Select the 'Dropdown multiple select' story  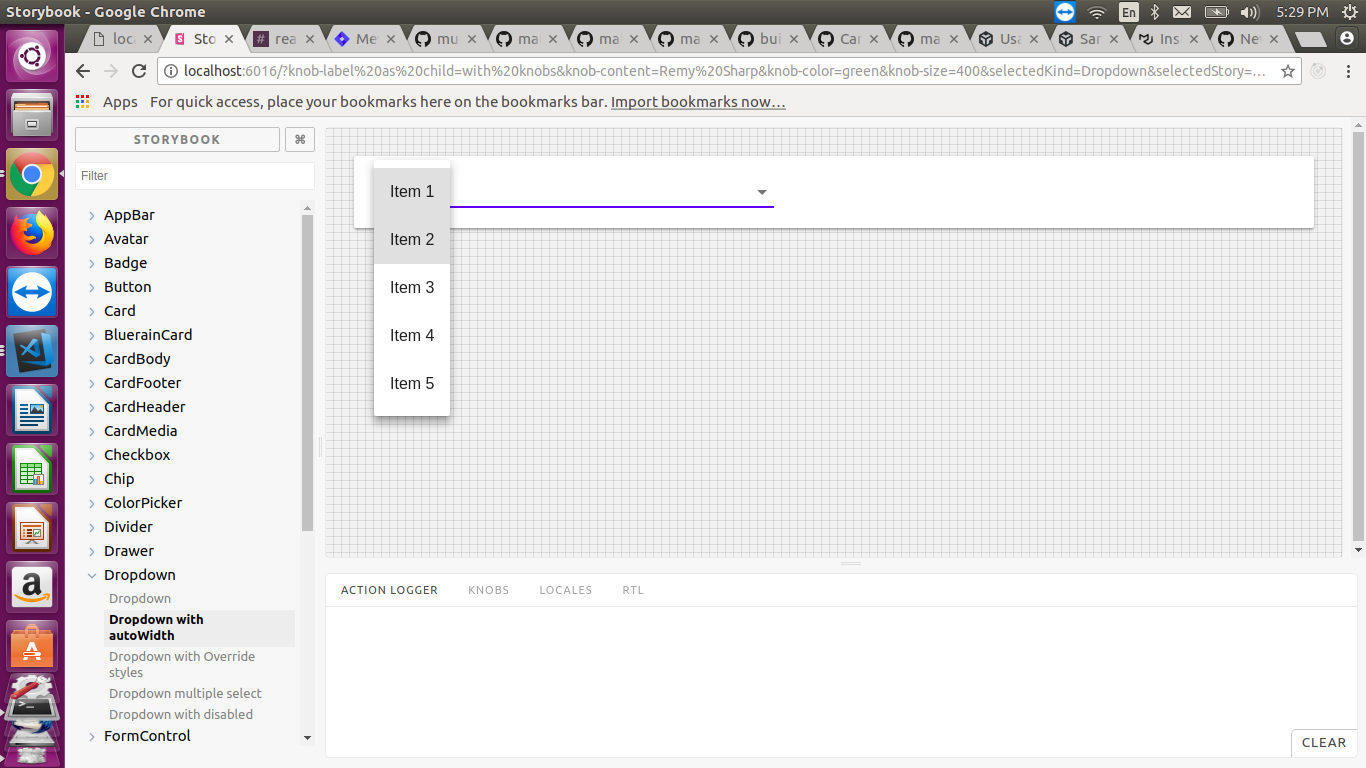(185, 693)
